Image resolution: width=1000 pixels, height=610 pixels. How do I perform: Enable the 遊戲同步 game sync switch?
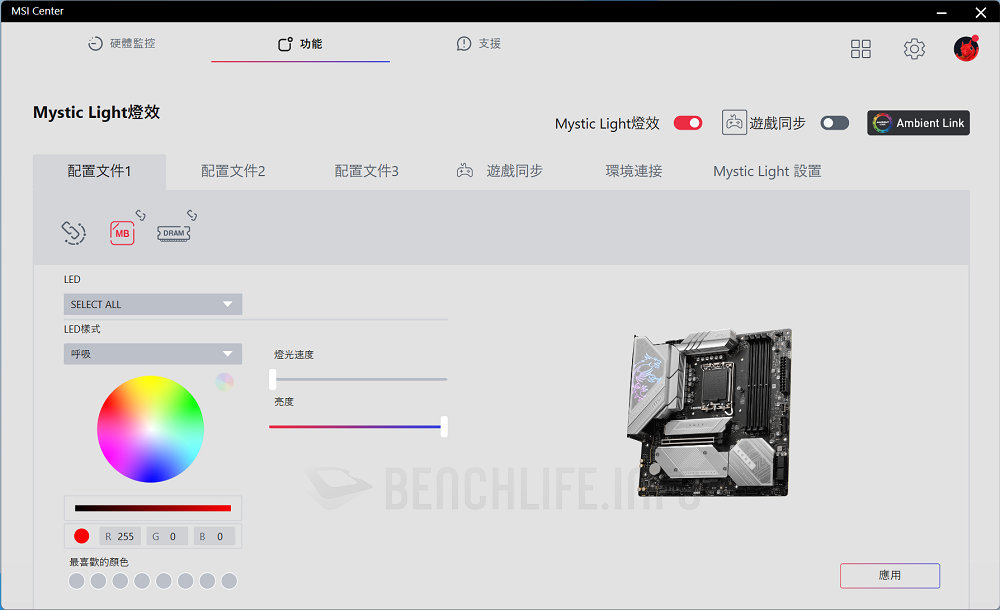point(834,123)
